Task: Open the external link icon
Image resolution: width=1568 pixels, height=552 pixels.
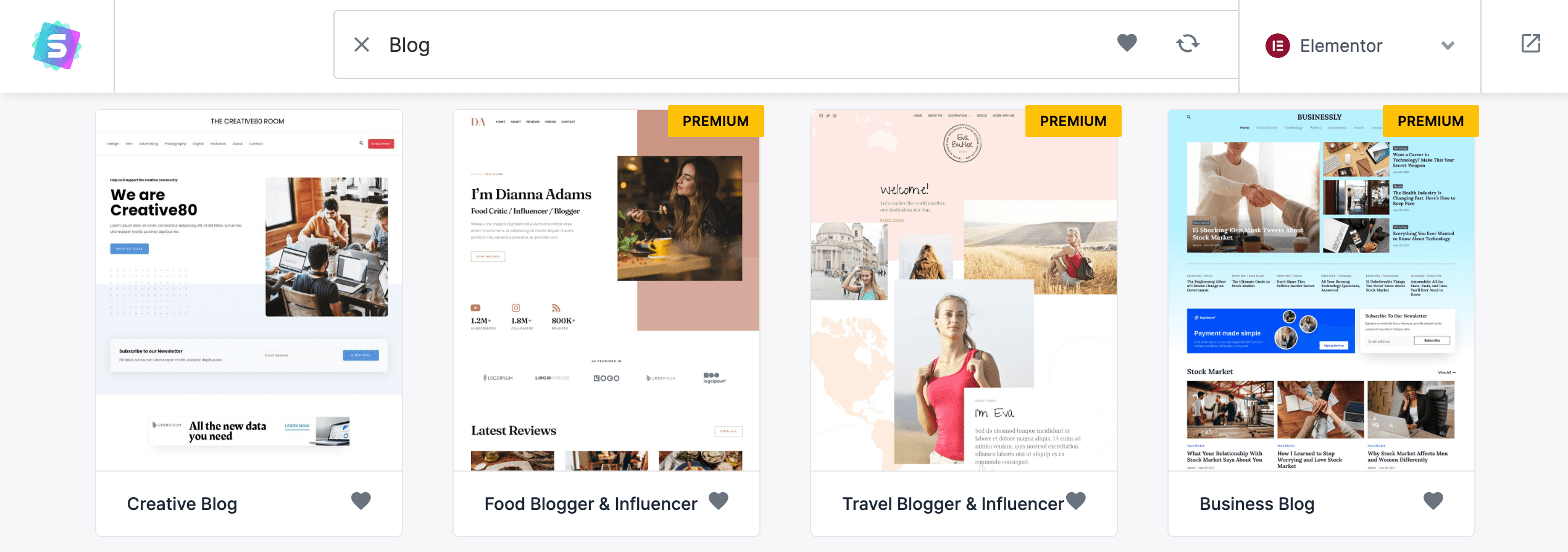Action: (1530, 43)
